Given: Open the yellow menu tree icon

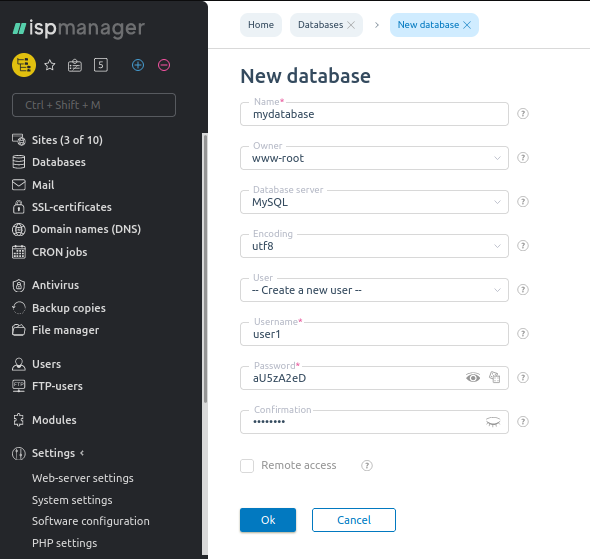Looking at the screenshot, I should 24,65.
